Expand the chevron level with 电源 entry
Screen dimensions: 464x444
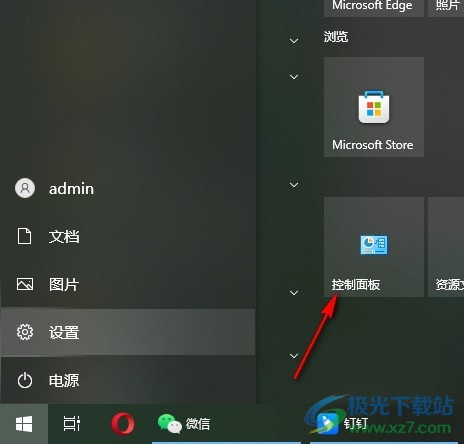pos(294,356)
